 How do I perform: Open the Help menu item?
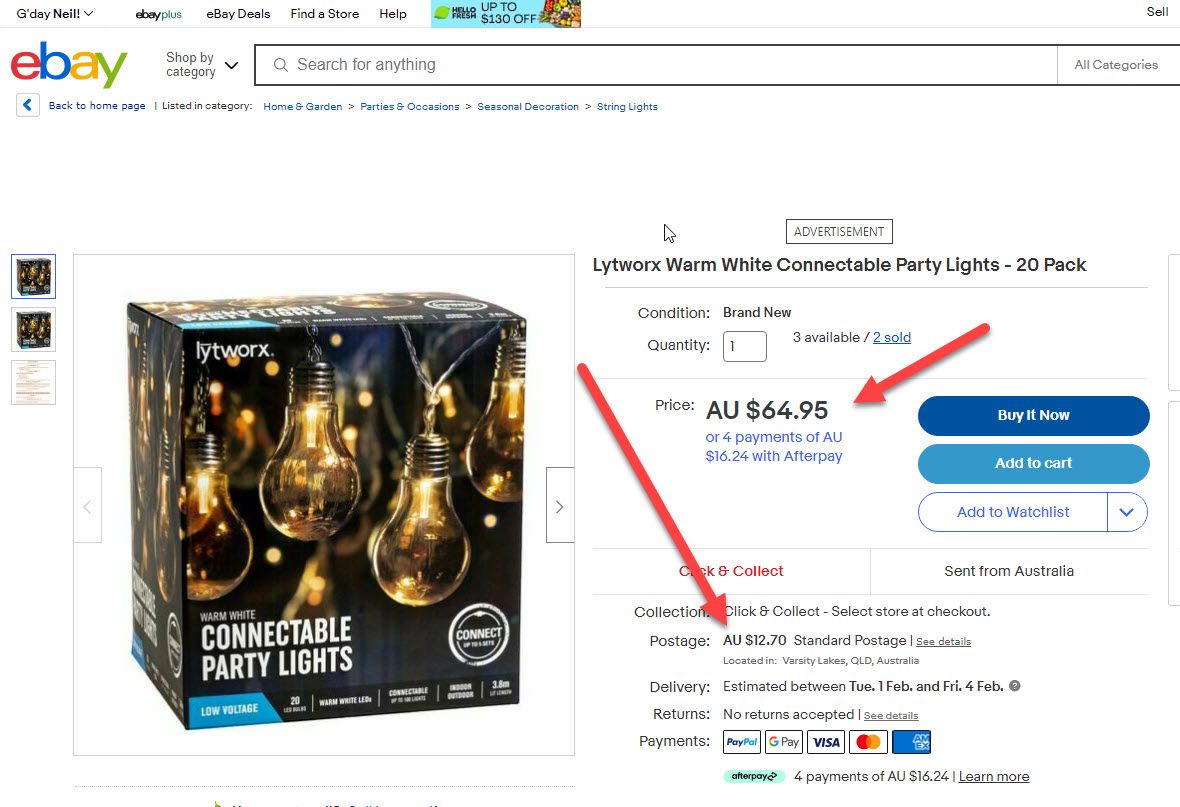[x=393, y=14]
